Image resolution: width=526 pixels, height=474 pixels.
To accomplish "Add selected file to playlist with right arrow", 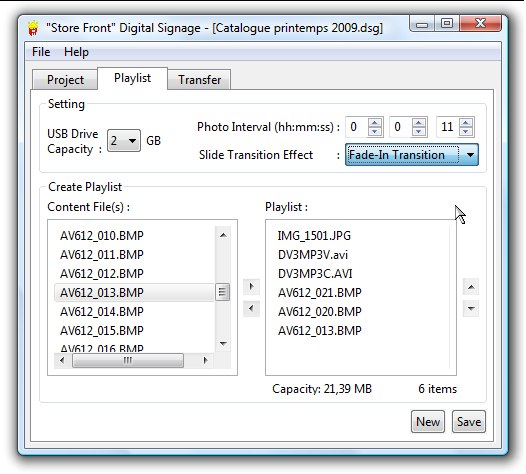I will point(252,287).
